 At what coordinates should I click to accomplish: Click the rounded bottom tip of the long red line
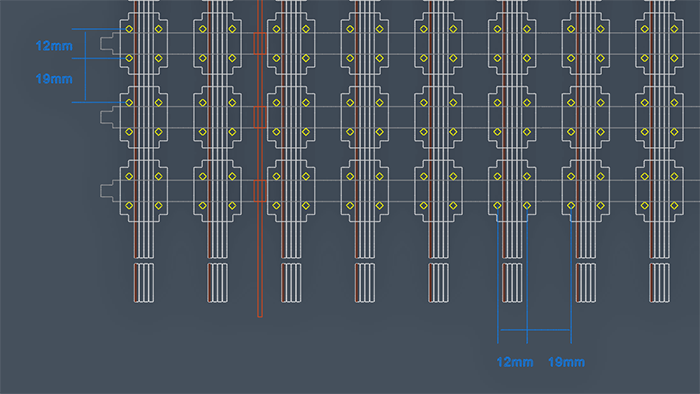pyautogui.click(x=260, y=315)
